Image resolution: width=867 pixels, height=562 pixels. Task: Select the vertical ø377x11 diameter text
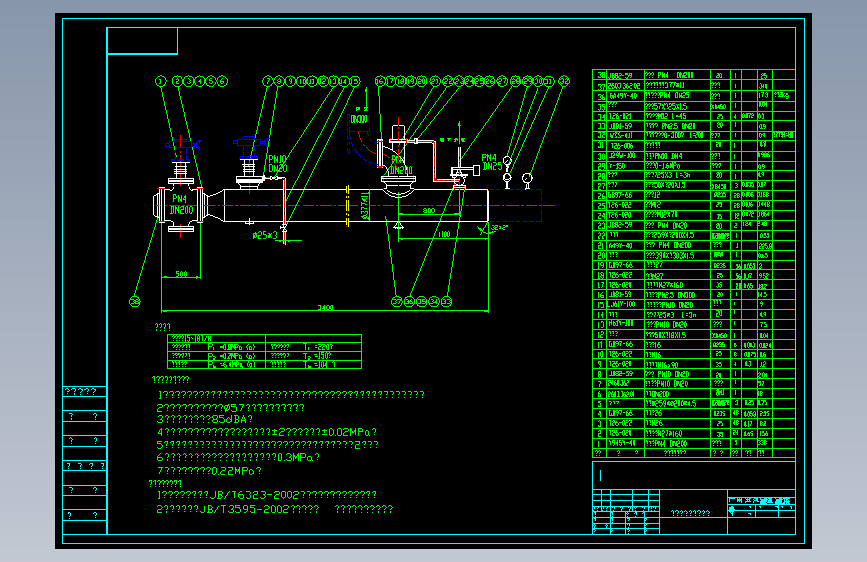pyautogui.click(x=364, y=206)
